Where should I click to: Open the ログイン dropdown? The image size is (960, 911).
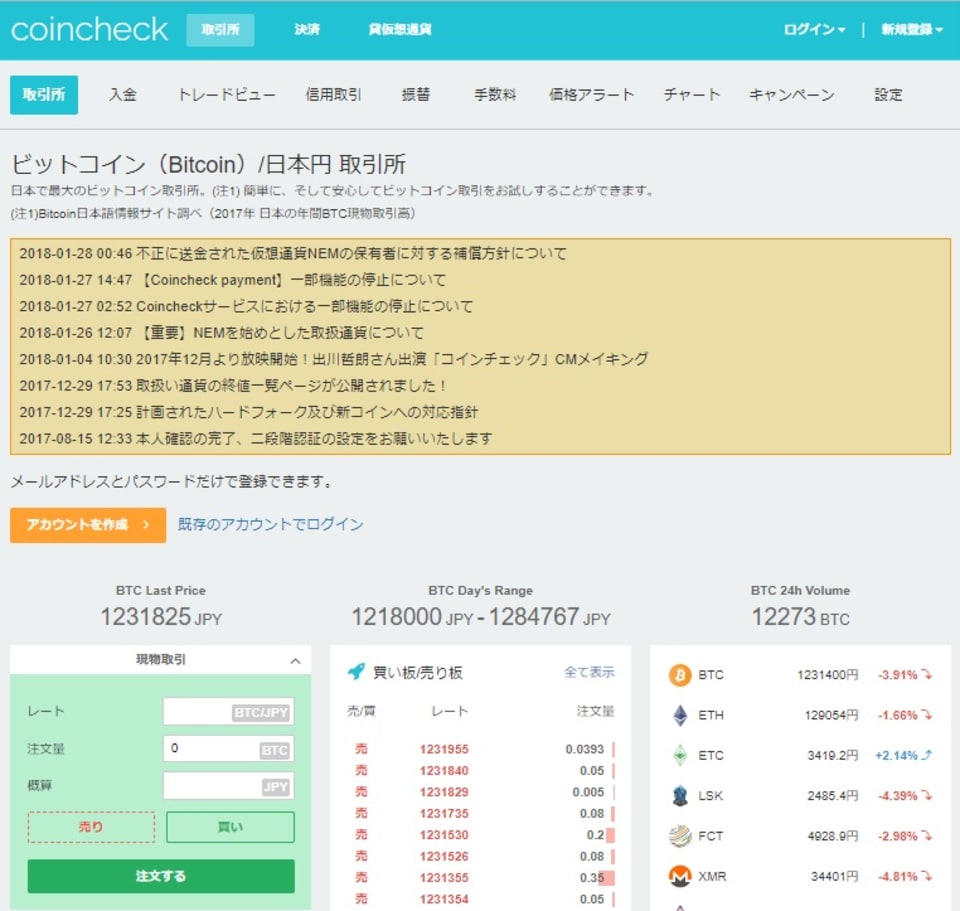point(814,29)
